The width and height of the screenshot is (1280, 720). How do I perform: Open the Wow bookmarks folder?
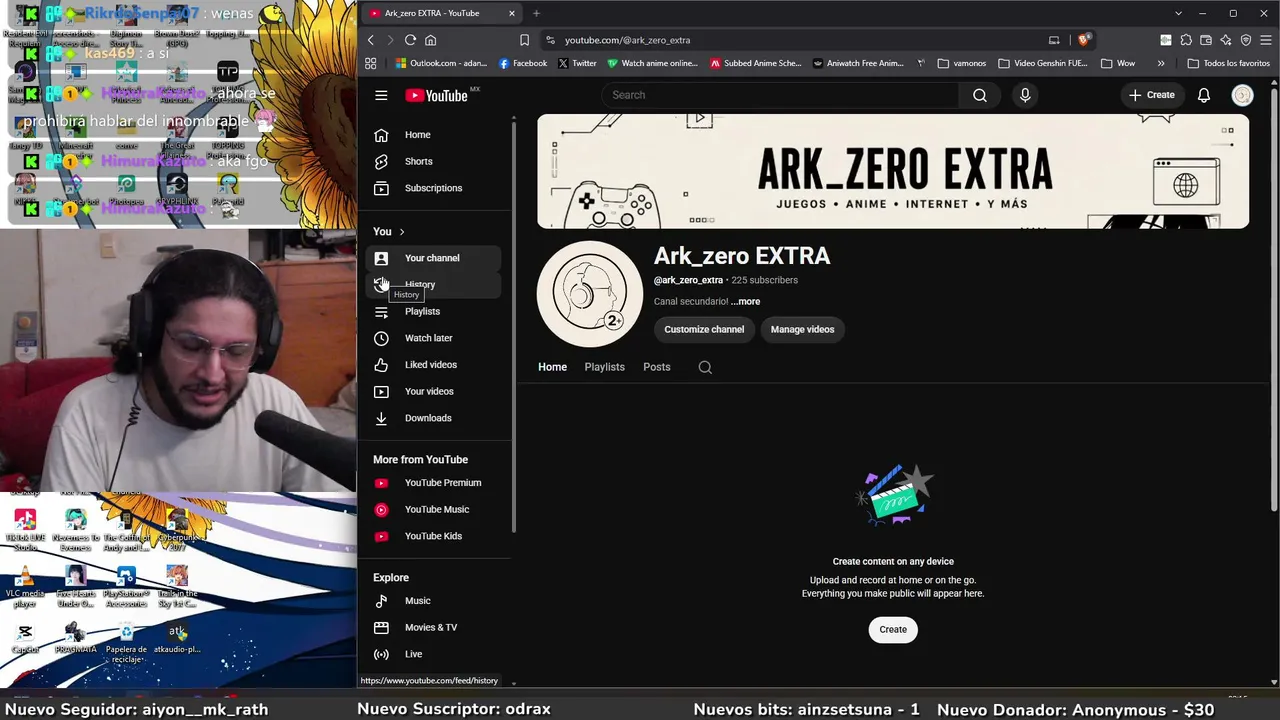1118,63
